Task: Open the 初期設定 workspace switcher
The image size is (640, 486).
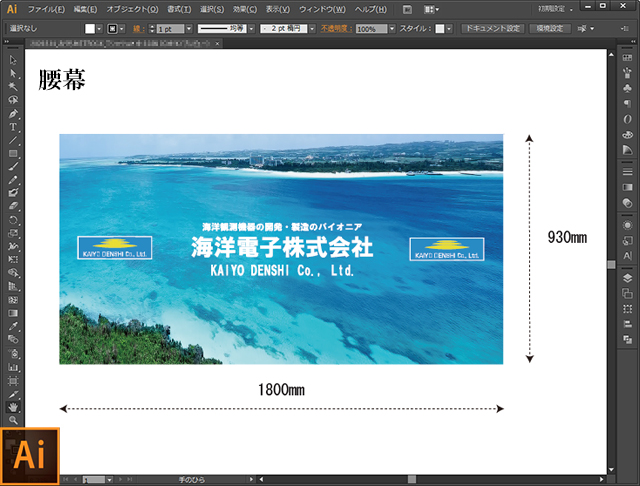Action: (x=555, y=9)
